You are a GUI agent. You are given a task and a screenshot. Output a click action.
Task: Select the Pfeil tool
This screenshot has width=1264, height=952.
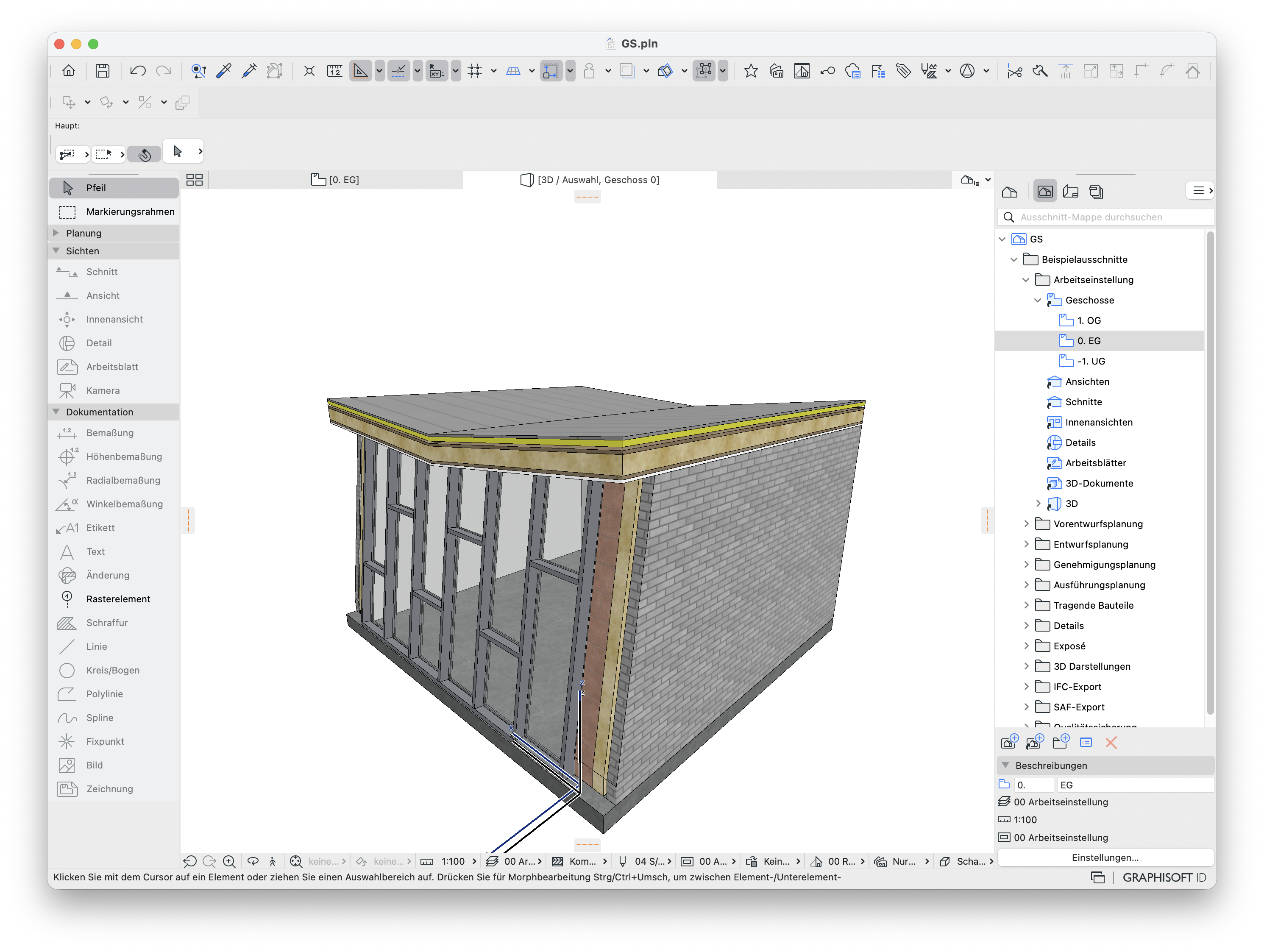coord(114,188)
